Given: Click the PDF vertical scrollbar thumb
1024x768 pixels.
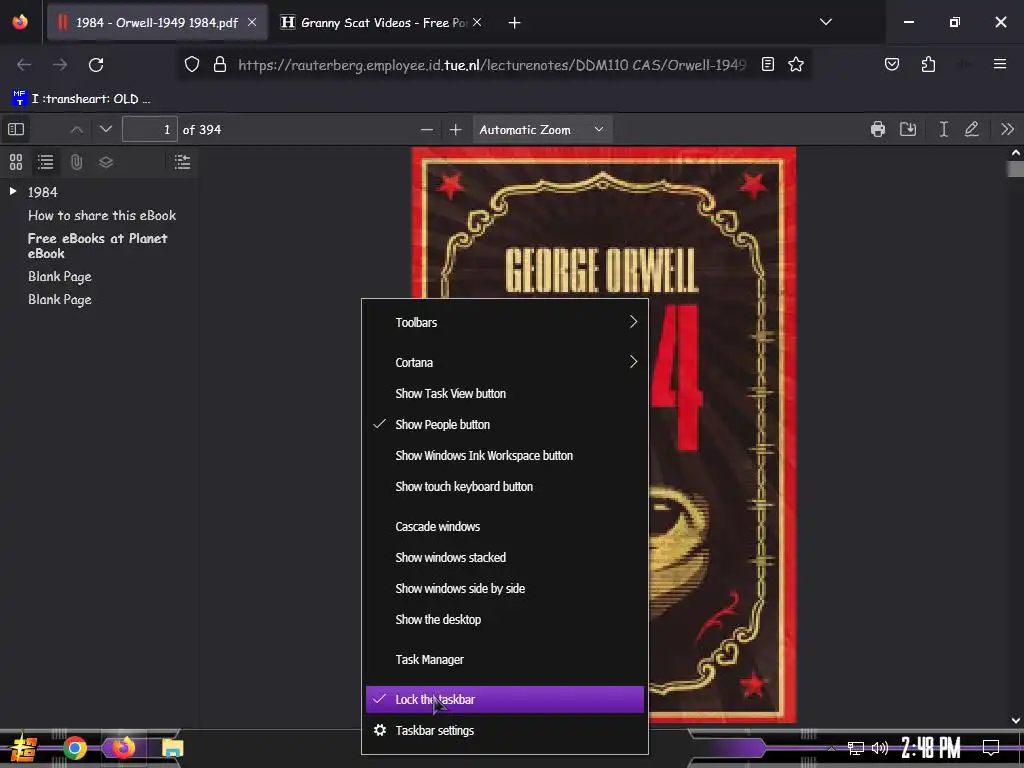Looking at the screenshot, I should coord(1015,168).
